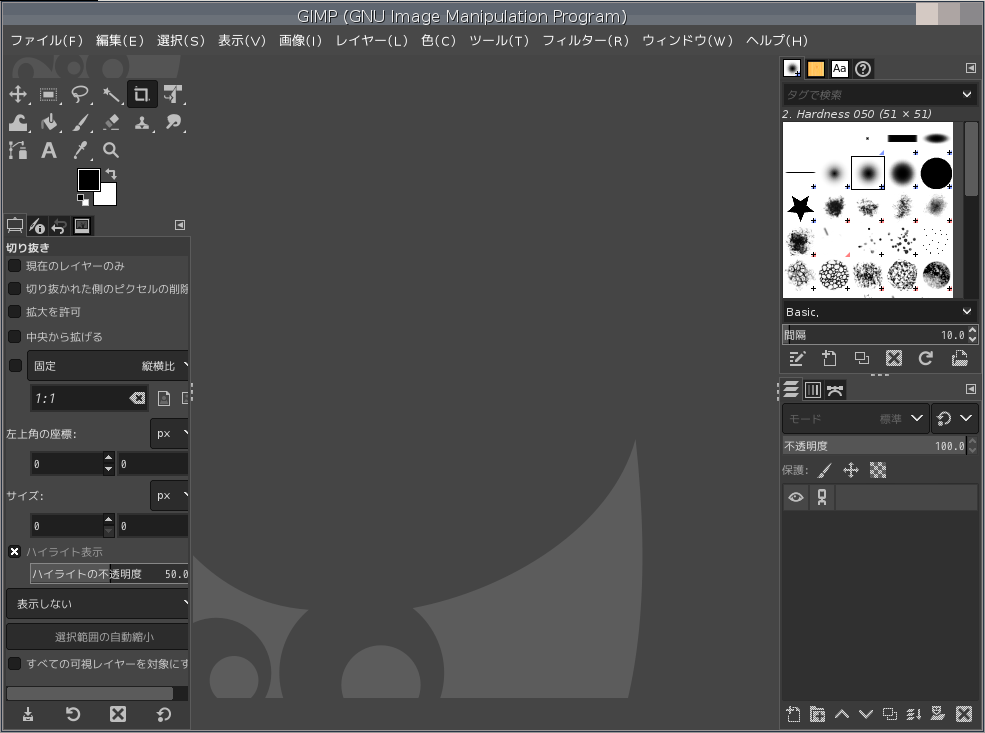The height and width of the screenshot is (733, 985).
Task: Clear the 1:1 aspect ratio field
Action: pos(137,398)
